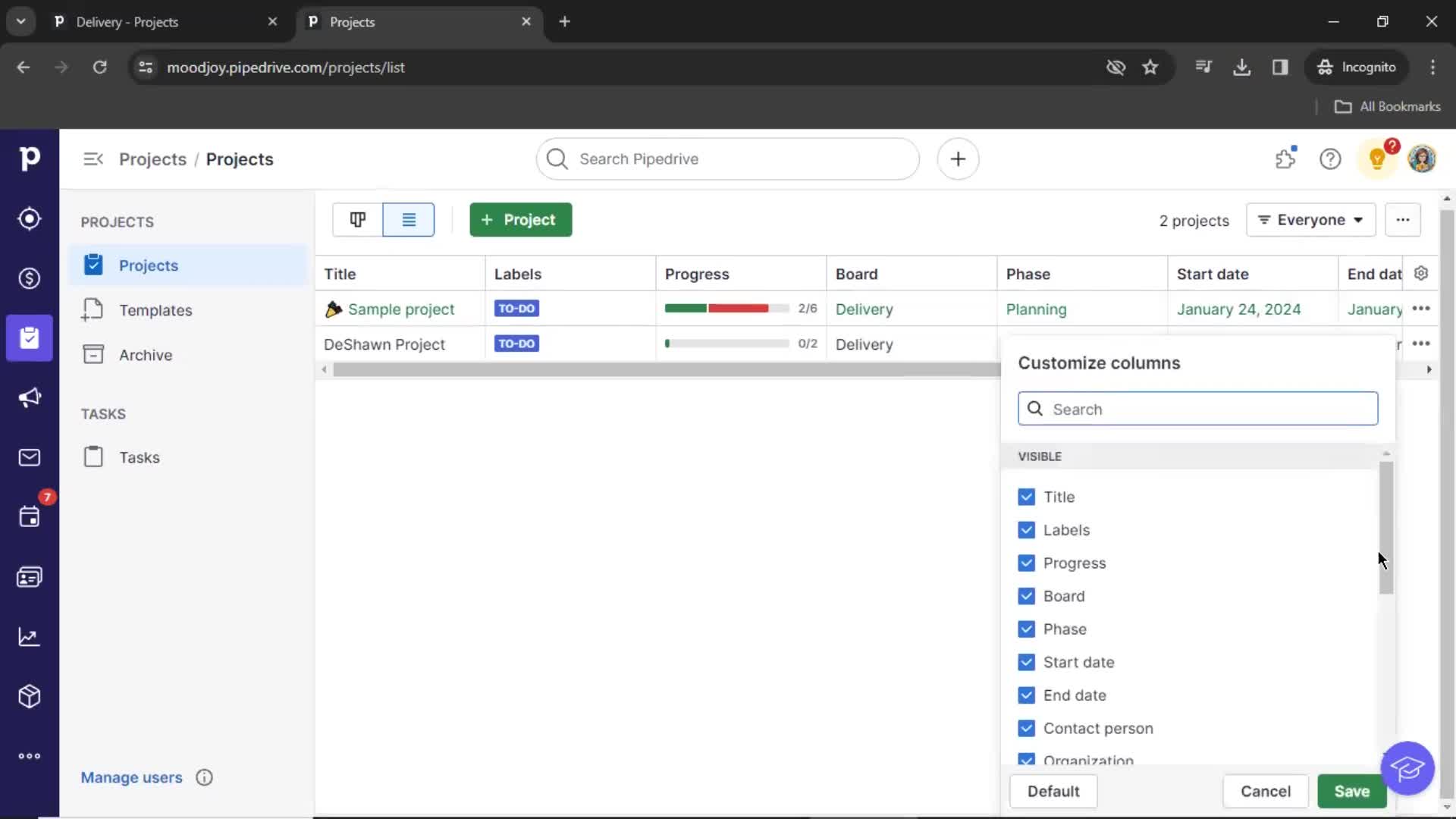Disable the Board column checkbox
The image size is (1456, 819).
click(1026, 595)
